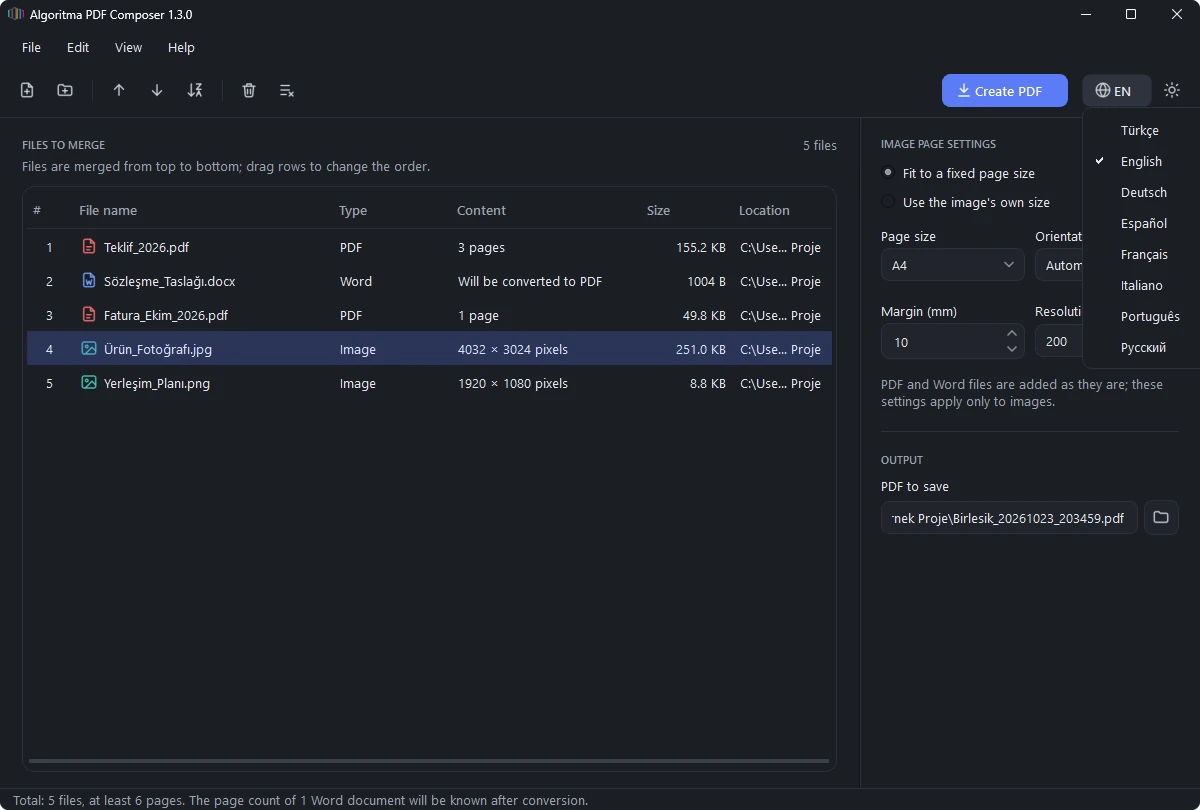Click the Word icon beside Sözleşme_Taslağı.docx
Screen dimensions: 1200x810
(x=89, y=281)
